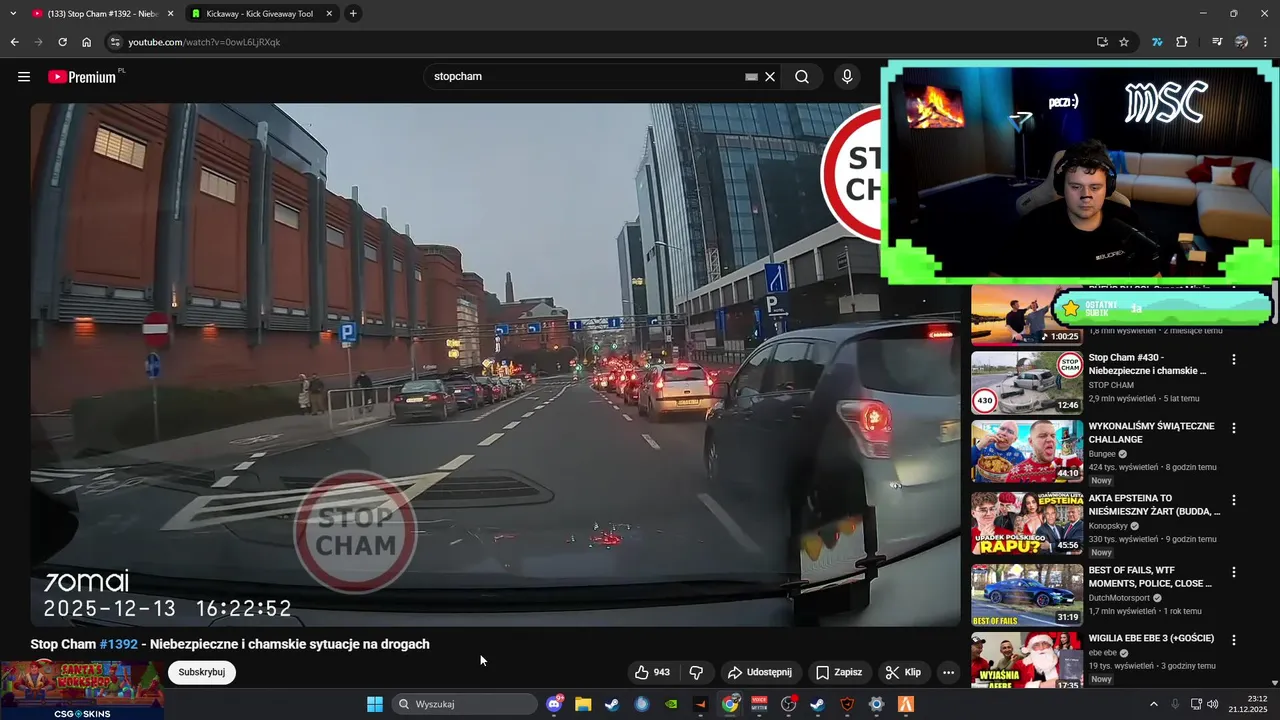Open the media controls toolbar icon
The width and height of the screenshot is (1280, 720).
click(x=1217, y=42)
